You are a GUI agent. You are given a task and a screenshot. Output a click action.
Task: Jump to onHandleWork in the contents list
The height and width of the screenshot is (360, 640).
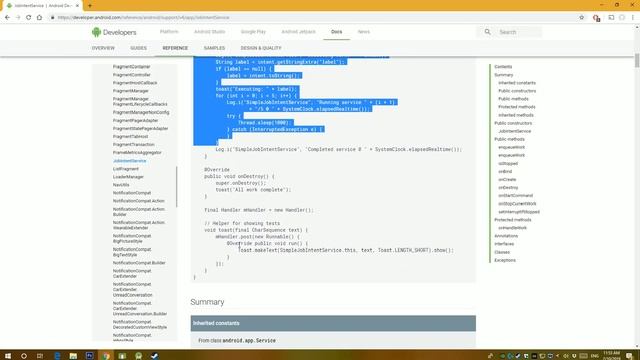click(x=512, y=228)
